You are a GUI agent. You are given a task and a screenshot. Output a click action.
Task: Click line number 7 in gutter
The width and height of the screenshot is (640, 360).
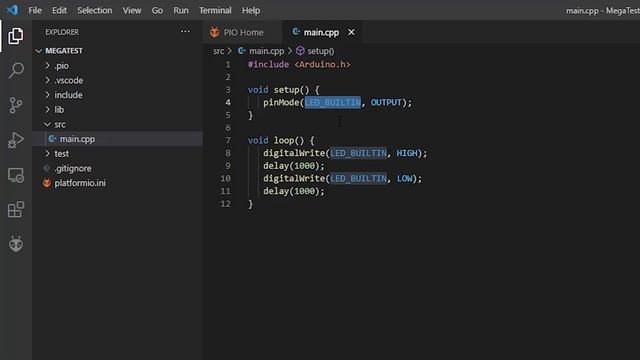228,140
